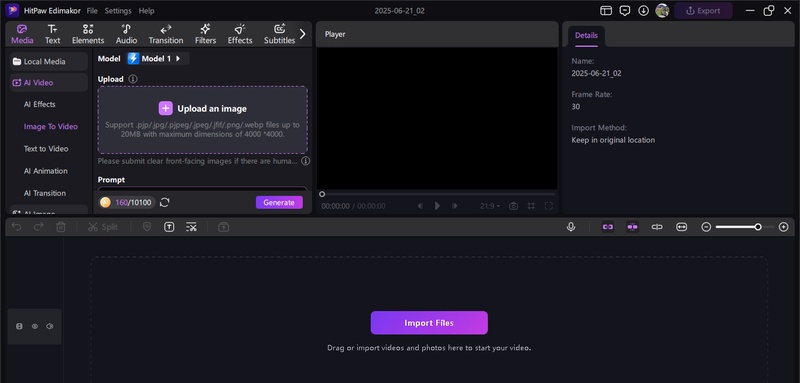Toggle the timeline linkage icon
This screenshot has height=383, width=800.
[x=657, y=227]
